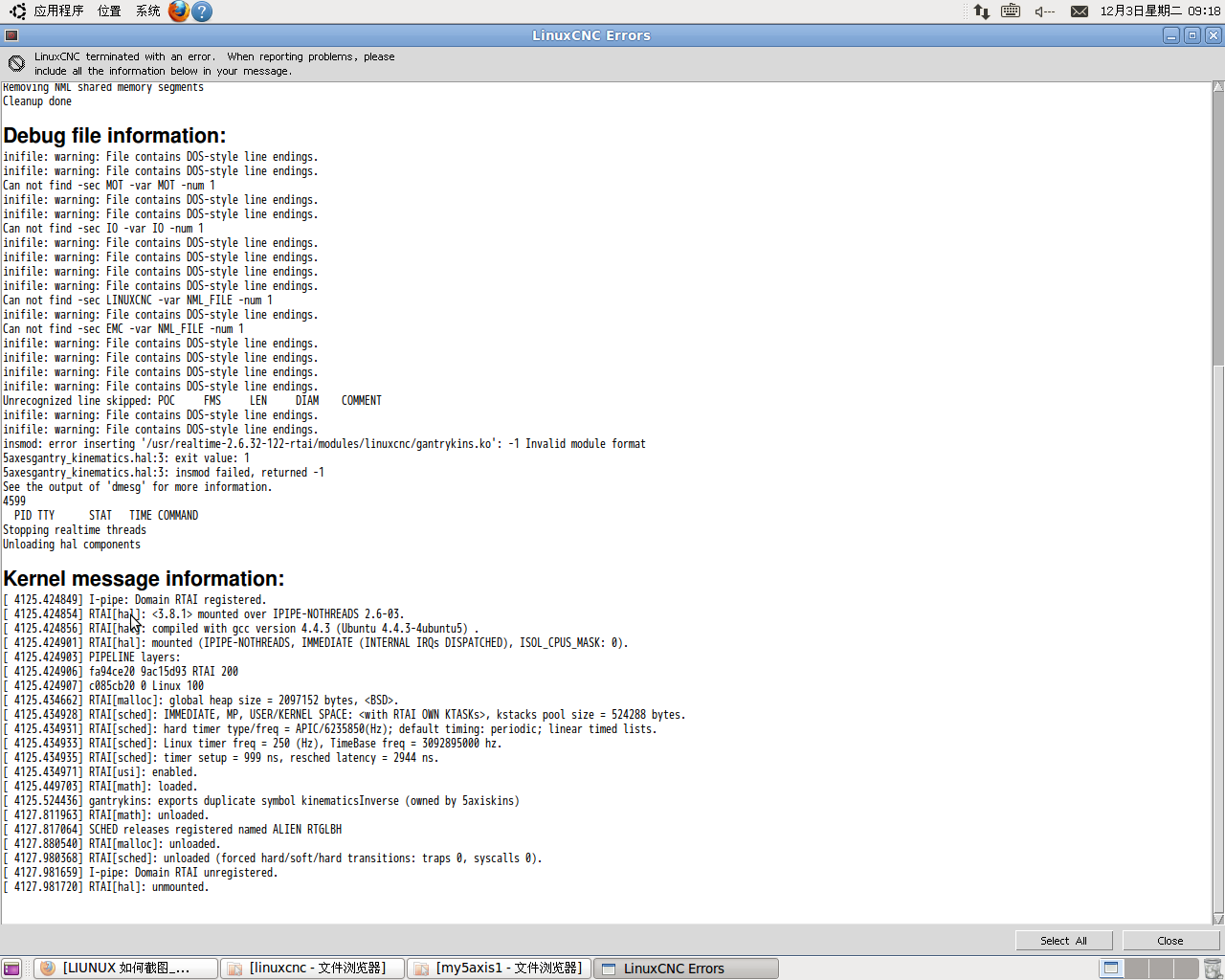This screenshot has width=1225, height=980.
Task: Select LinuxCNC Errors taskbar entry
Action: pos(685,969)
